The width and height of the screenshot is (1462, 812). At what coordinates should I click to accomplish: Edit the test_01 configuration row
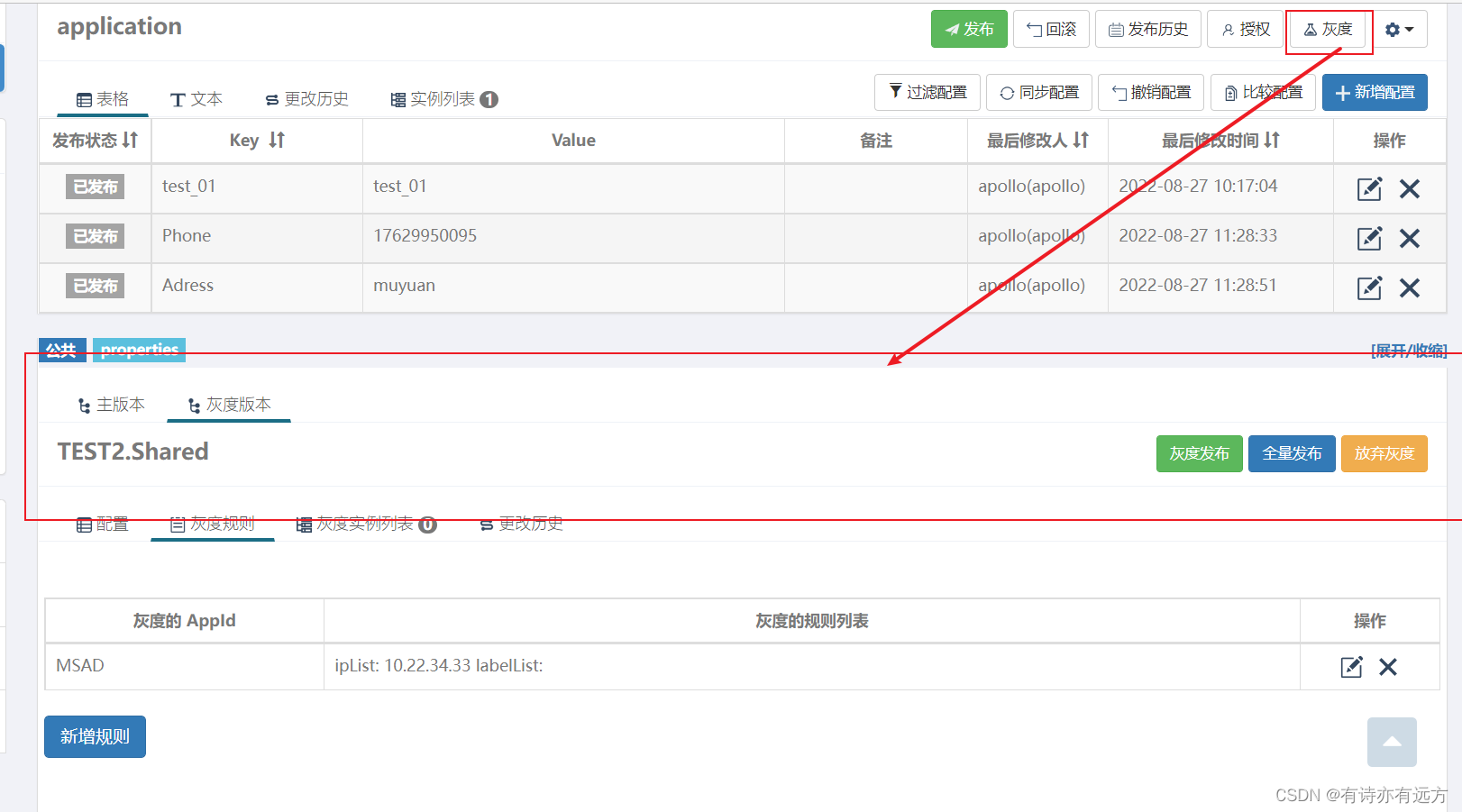[1369, 188]
